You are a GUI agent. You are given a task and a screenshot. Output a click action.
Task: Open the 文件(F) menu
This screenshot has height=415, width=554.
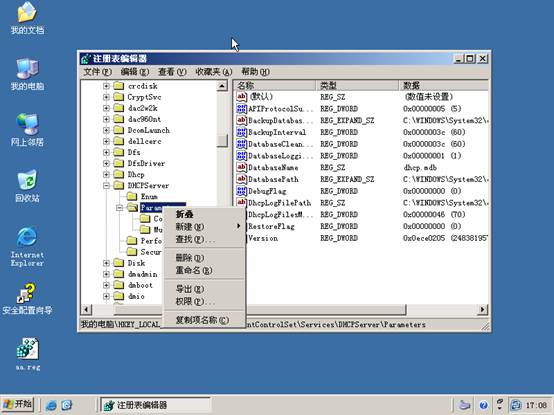(98, 72)
